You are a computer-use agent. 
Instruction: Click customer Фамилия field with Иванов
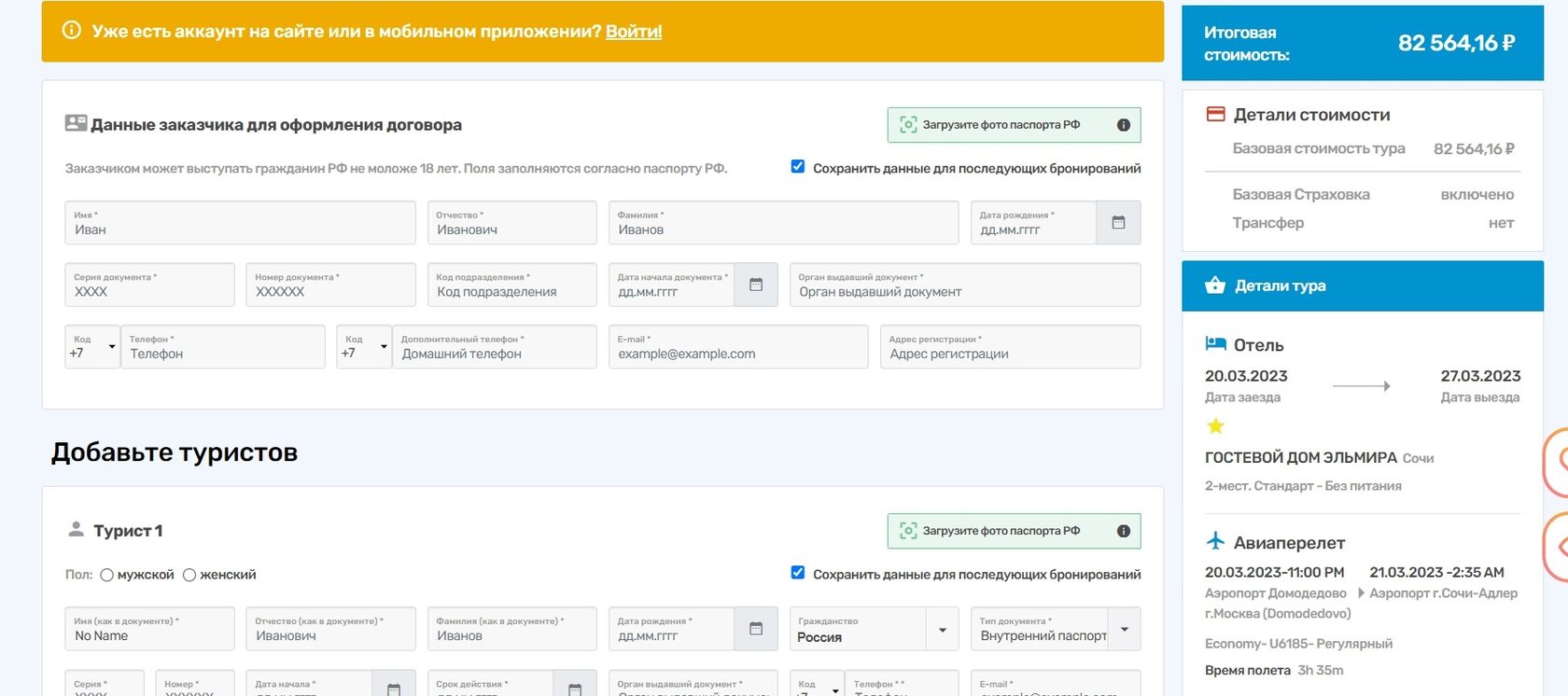pyautogui.click(x=783, y=223)
